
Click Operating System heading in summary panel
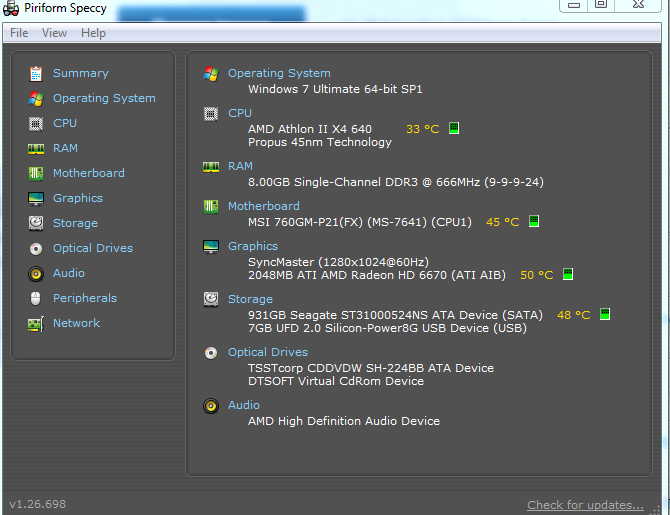coord(279,74)
